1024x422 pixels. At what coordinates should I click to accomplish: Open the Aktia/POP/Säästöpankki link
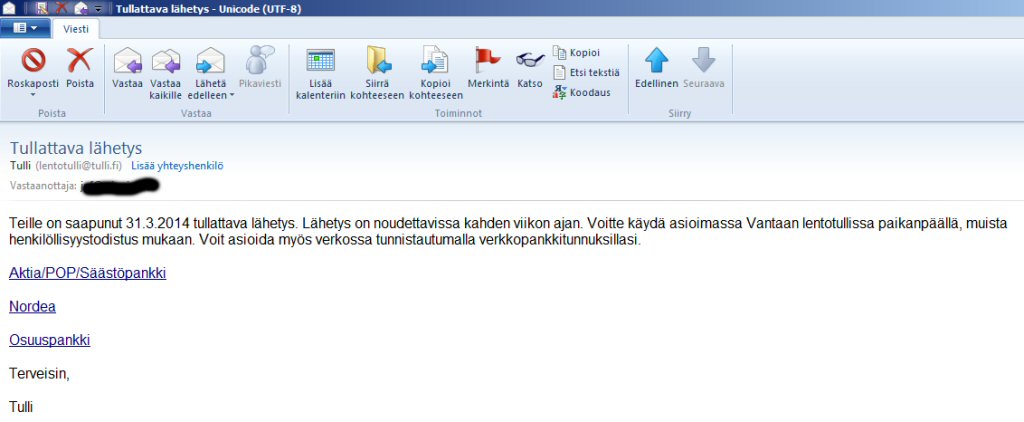coord(87,273)
